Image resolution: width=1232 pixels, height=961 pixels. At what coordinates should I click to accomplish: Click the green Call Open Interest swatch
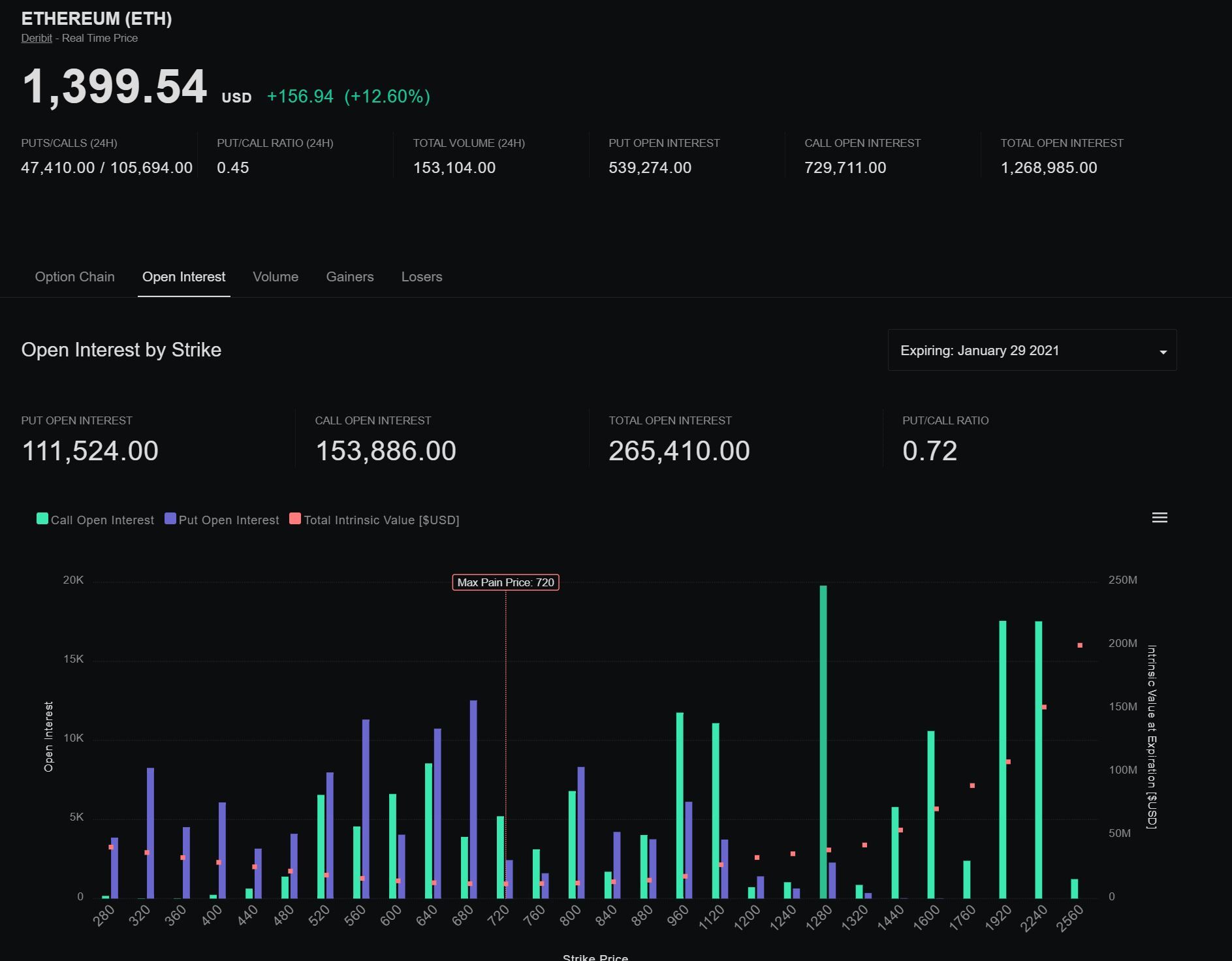coord(42,518)
